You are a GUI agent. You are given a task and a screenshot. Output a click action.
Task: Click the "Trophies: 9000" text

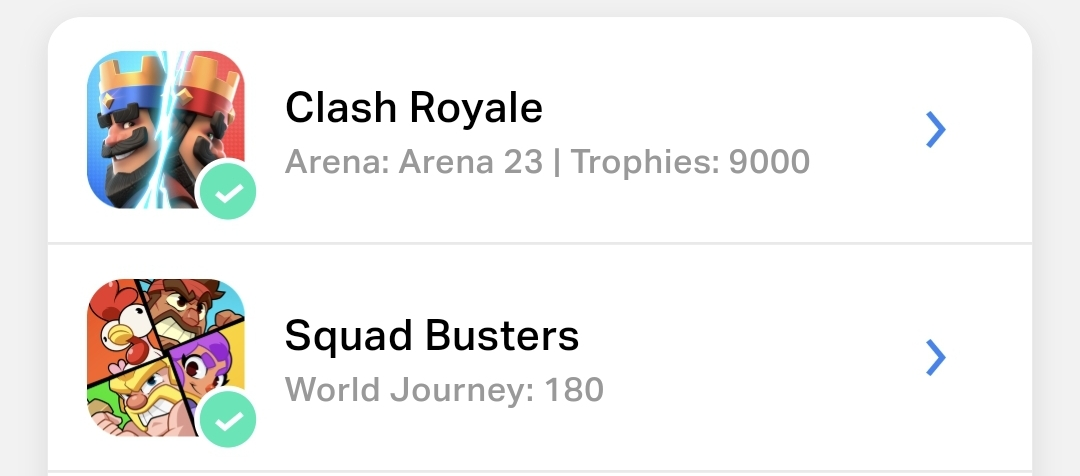pyautogui.click(x=690, y=161)
